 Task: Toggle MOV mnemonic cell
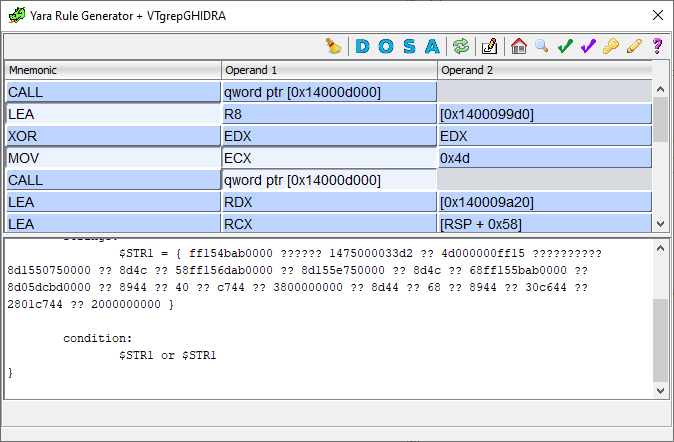point(113,158)
